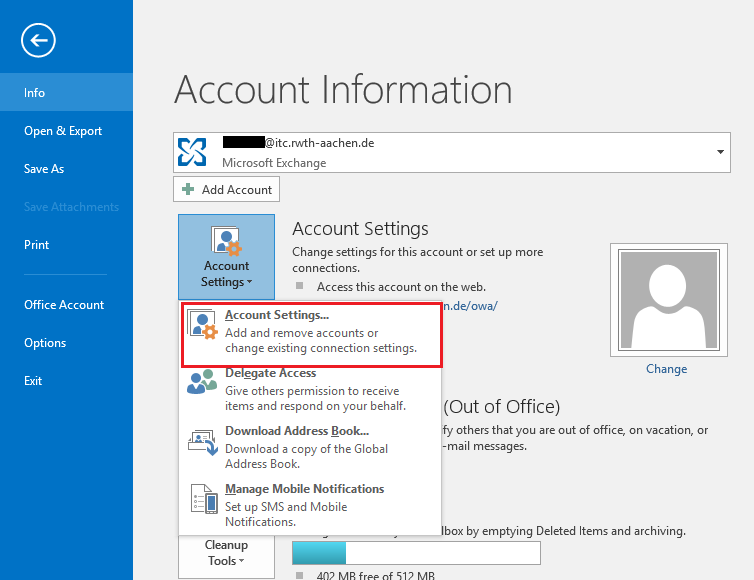The width and height of the screenshot is (754, 580).
Task: Click the Manage Mobile Notifications phone icon
Action: [204, 499]
